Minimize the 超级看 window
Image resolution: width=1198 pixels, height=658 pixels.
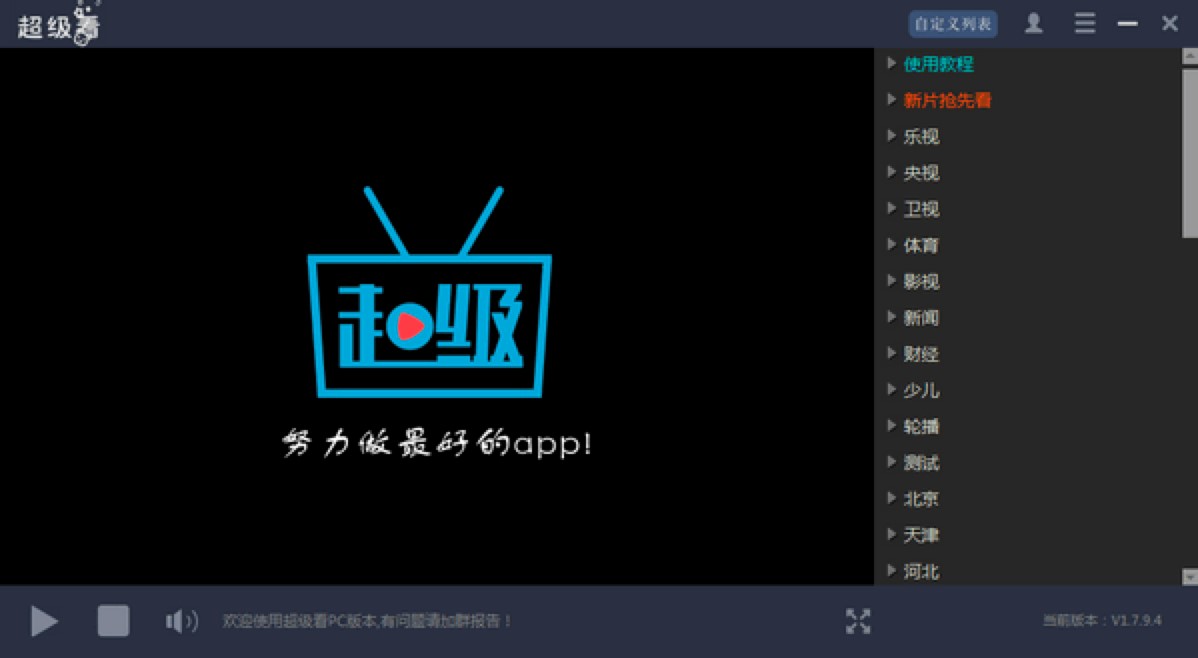coord(1128,24)
